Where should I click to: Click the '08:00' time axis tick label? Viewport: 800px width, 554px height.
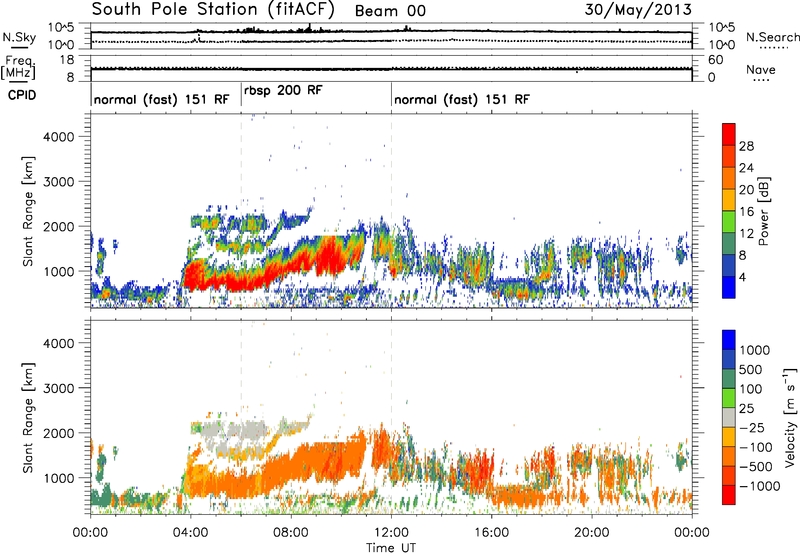click(x=291, y=533)
